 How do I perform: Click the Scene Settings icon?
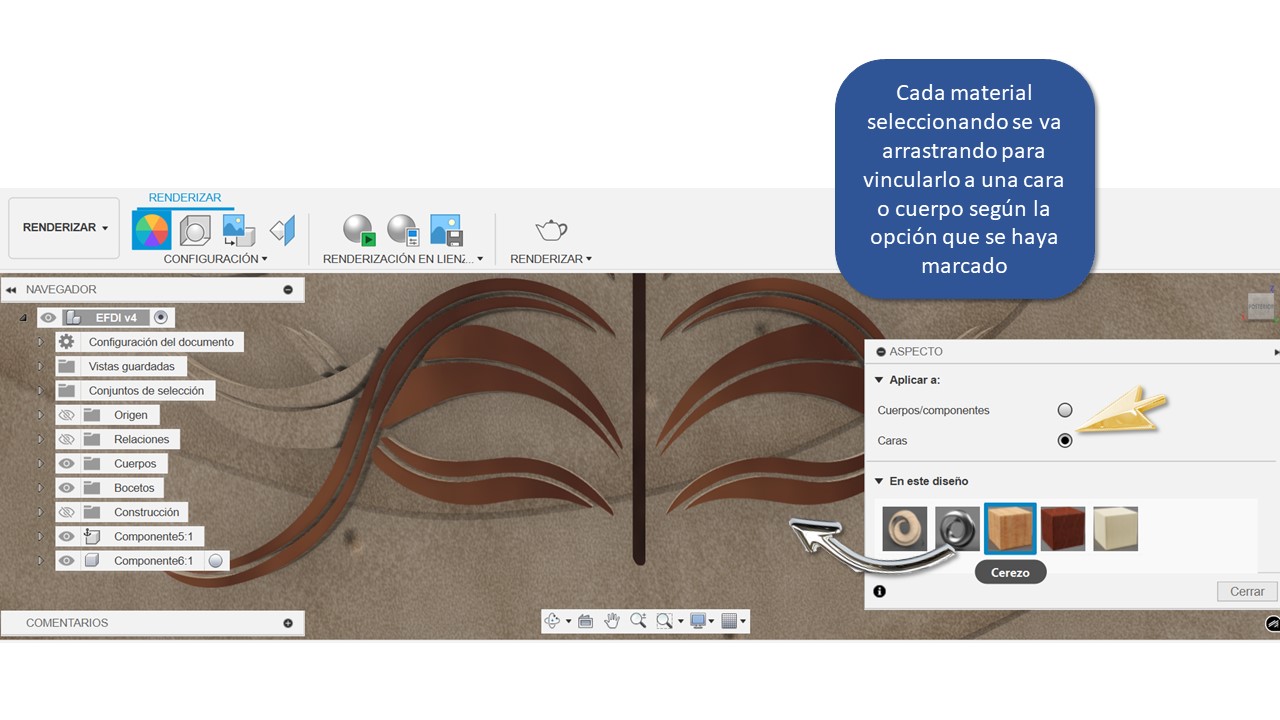pyautogui.click(x=195, y=231)
